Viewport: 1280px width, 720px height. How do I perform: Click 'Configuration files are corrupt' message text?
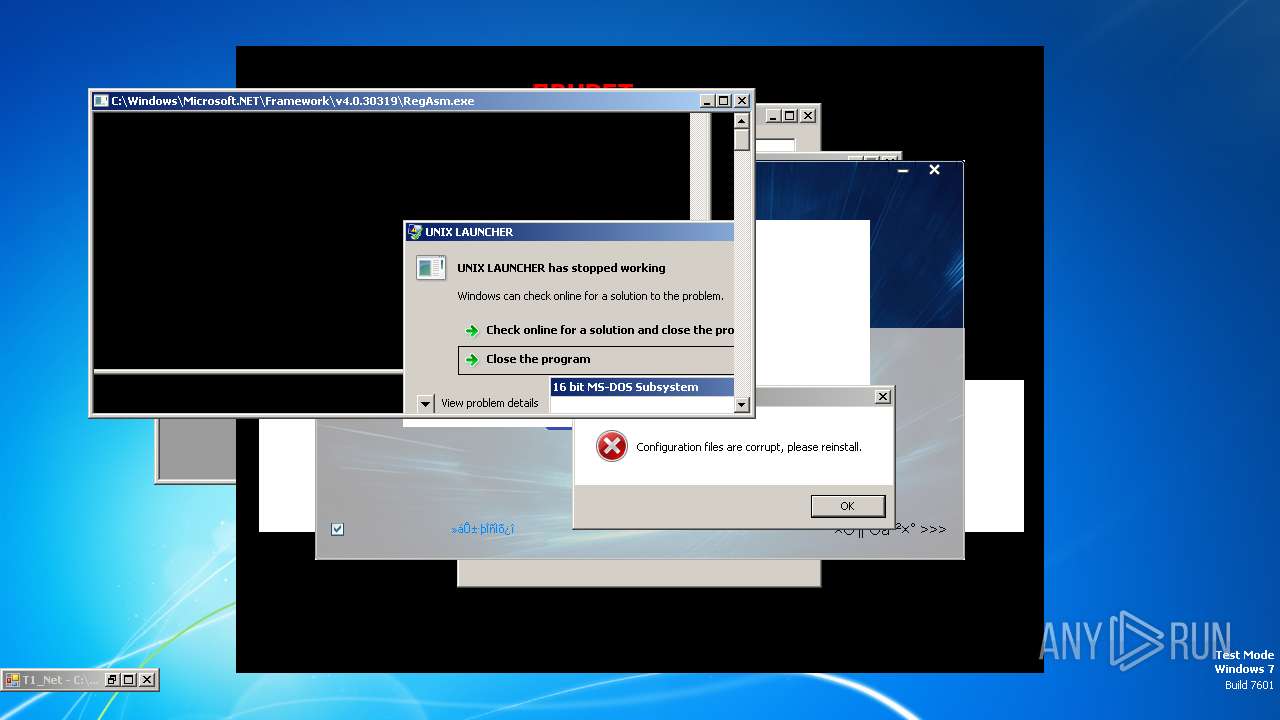tap(749, 447)
